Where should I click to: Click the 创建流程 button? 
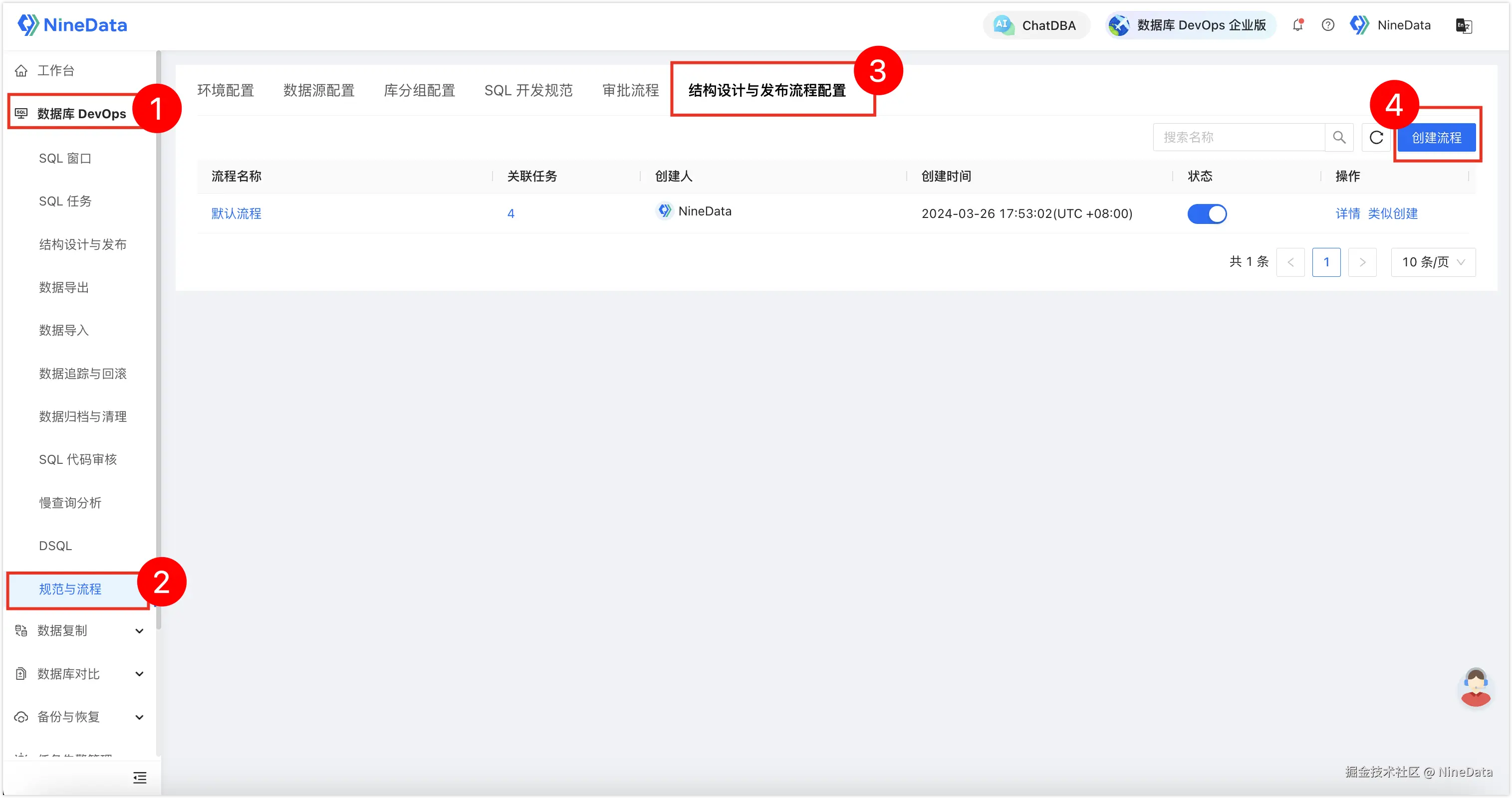tap(1436, 138)
